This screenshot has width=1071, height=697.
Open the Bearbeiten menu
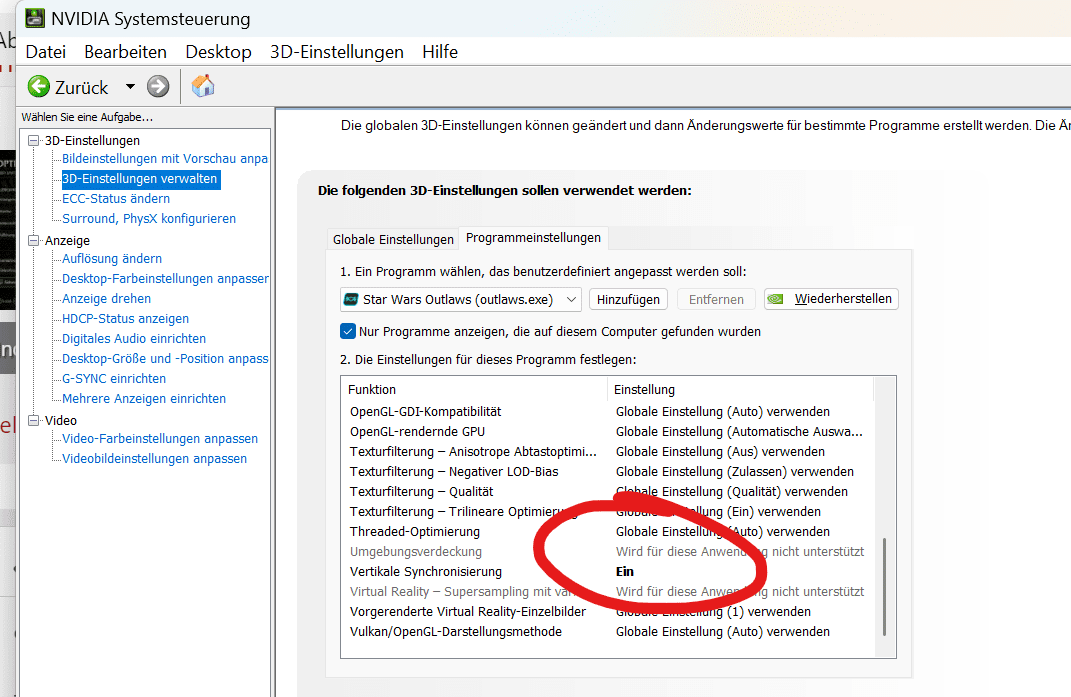(x=126, y=52)
